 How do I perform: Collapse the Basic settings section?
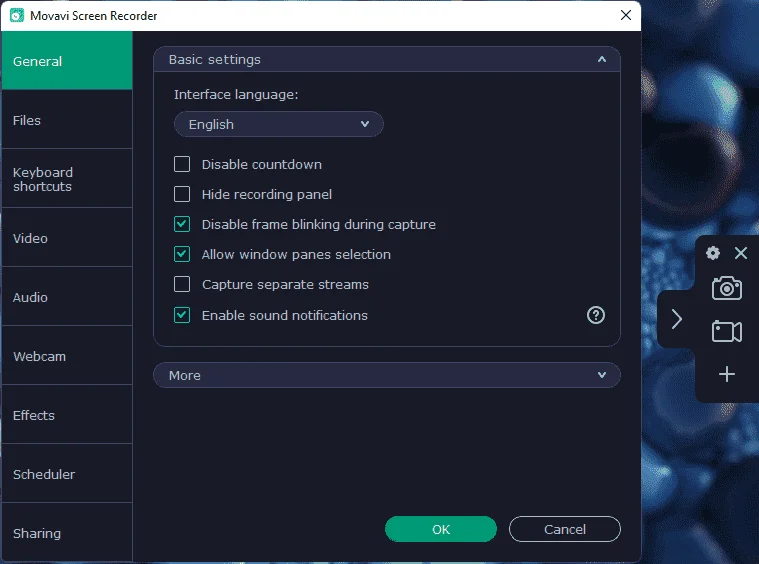[x=387, y=60]
